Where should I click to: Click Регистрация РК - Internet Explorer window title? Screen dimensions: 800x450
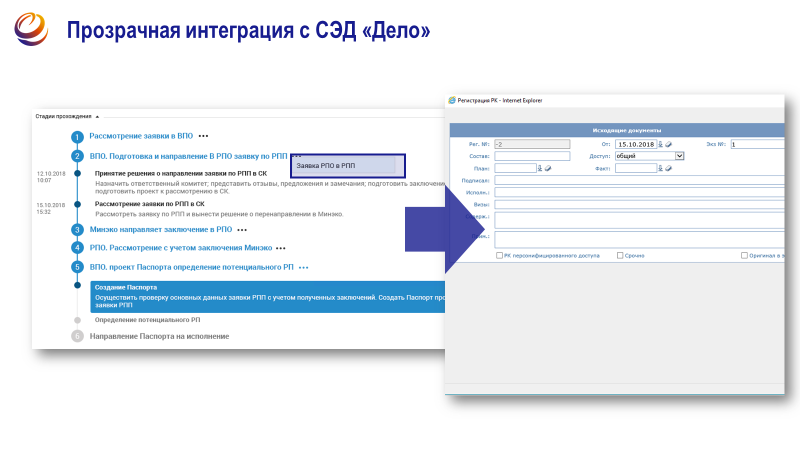click(x=499, y=101)
